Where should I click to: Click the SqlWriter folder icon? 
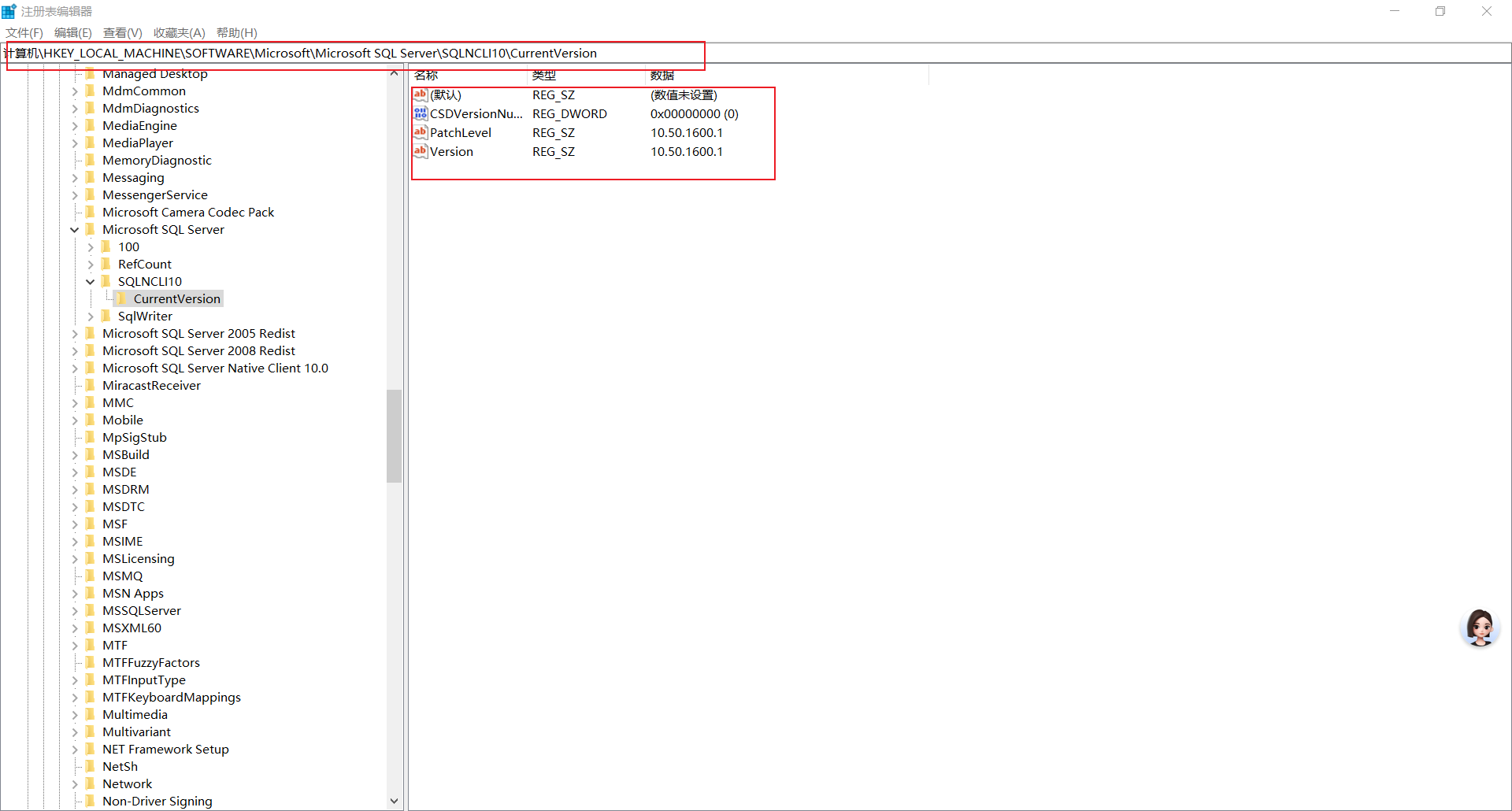click(106, 316)
